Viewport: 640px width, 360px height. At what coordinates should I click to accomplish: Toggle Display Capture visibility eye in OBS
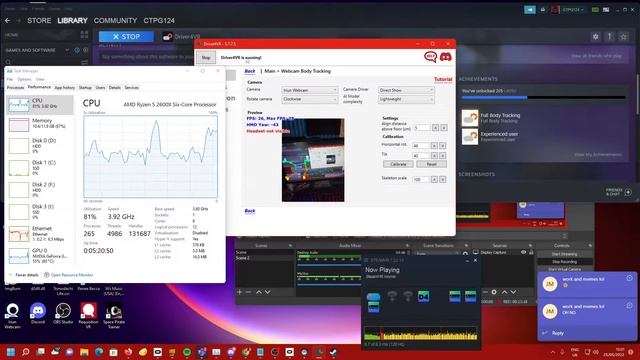pos(523,252)
